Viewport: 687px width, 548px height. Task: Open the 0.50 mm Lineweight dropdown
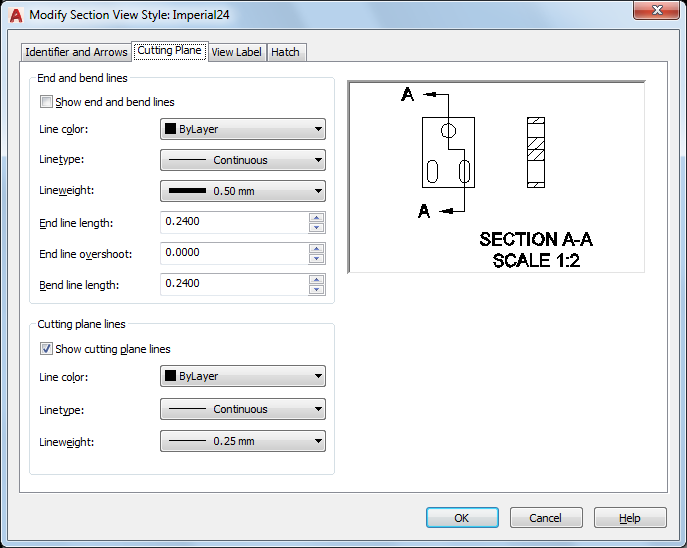(243, 191)
